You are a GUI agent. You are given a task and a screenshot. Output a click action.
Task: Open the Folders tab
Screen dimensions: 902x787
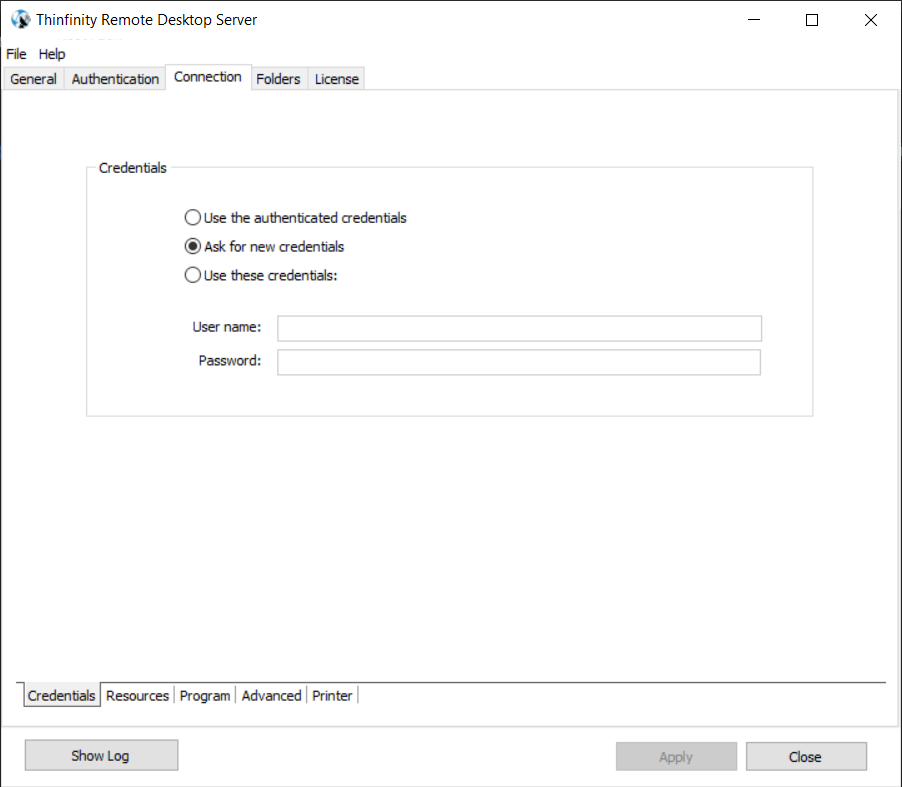[278, 79]
